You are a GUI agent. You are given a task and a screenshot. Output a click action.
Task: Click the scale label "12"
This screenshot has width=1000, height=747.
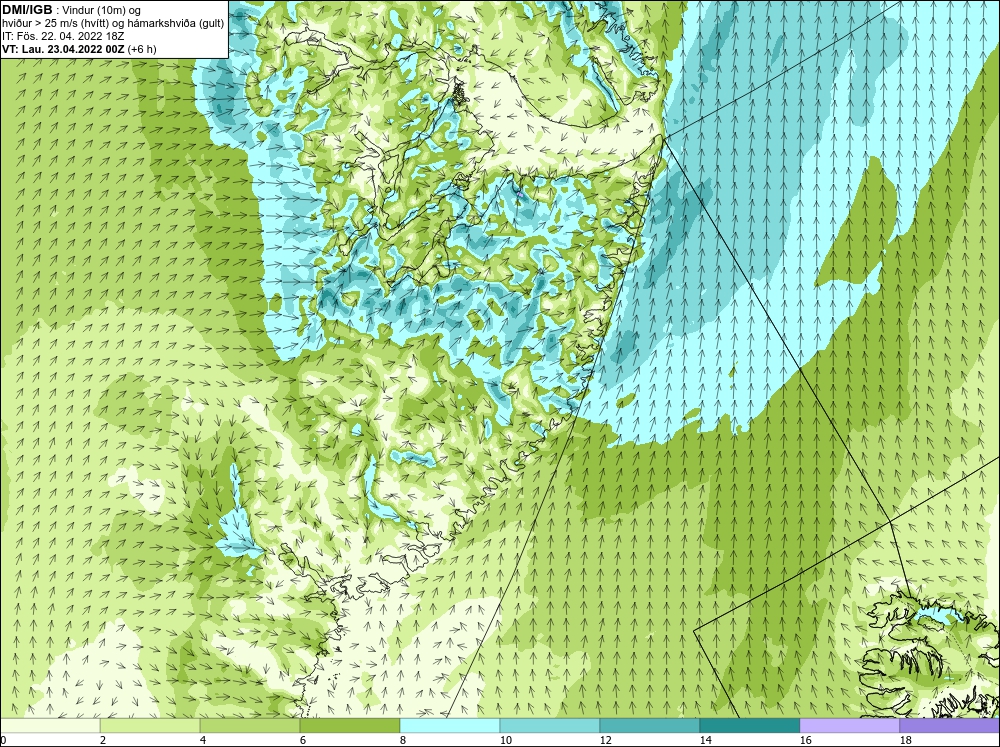tap(606, 740)
